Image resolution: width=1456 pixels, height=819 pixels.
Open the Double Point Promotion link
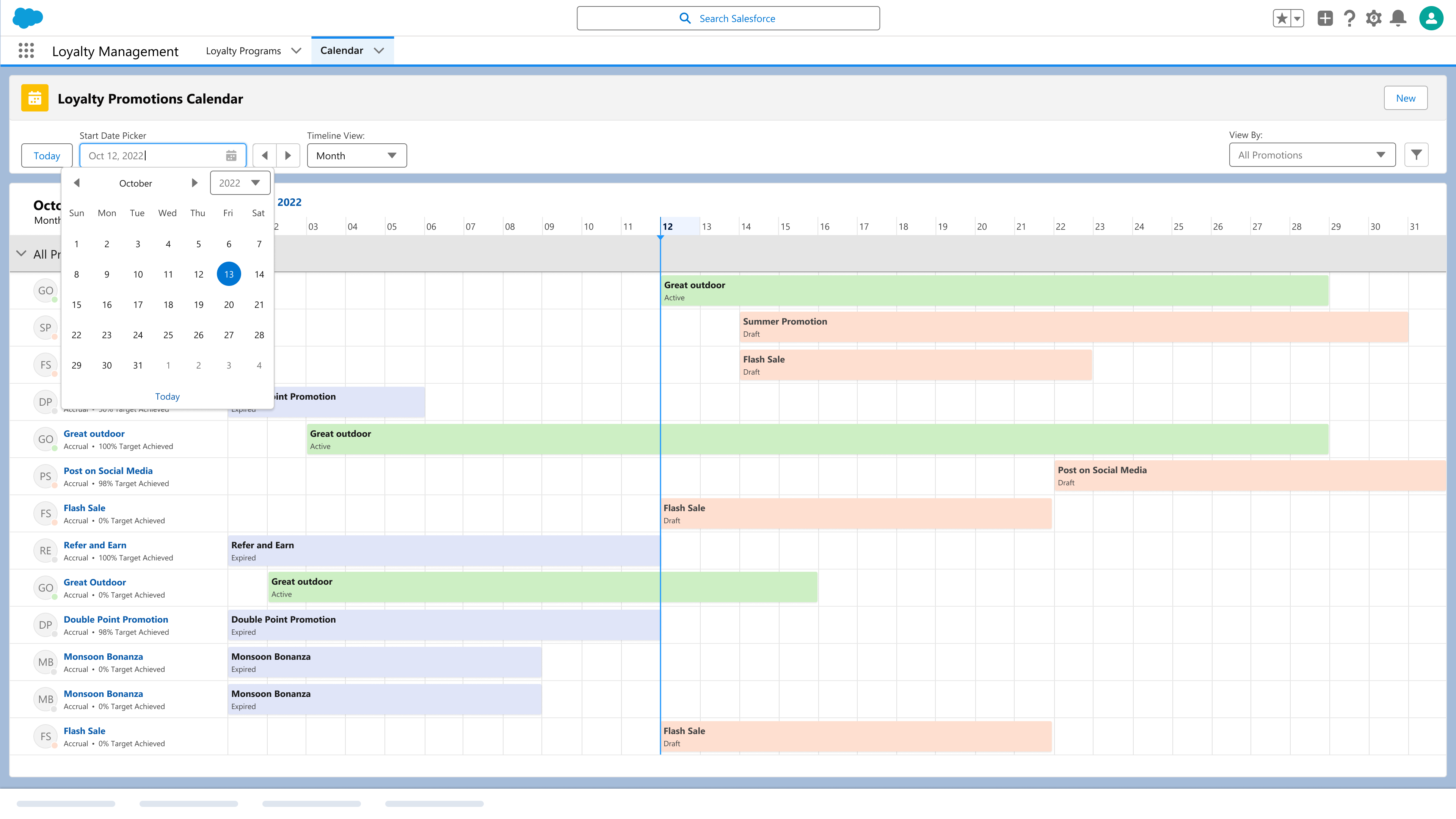[x=116, y=620]
